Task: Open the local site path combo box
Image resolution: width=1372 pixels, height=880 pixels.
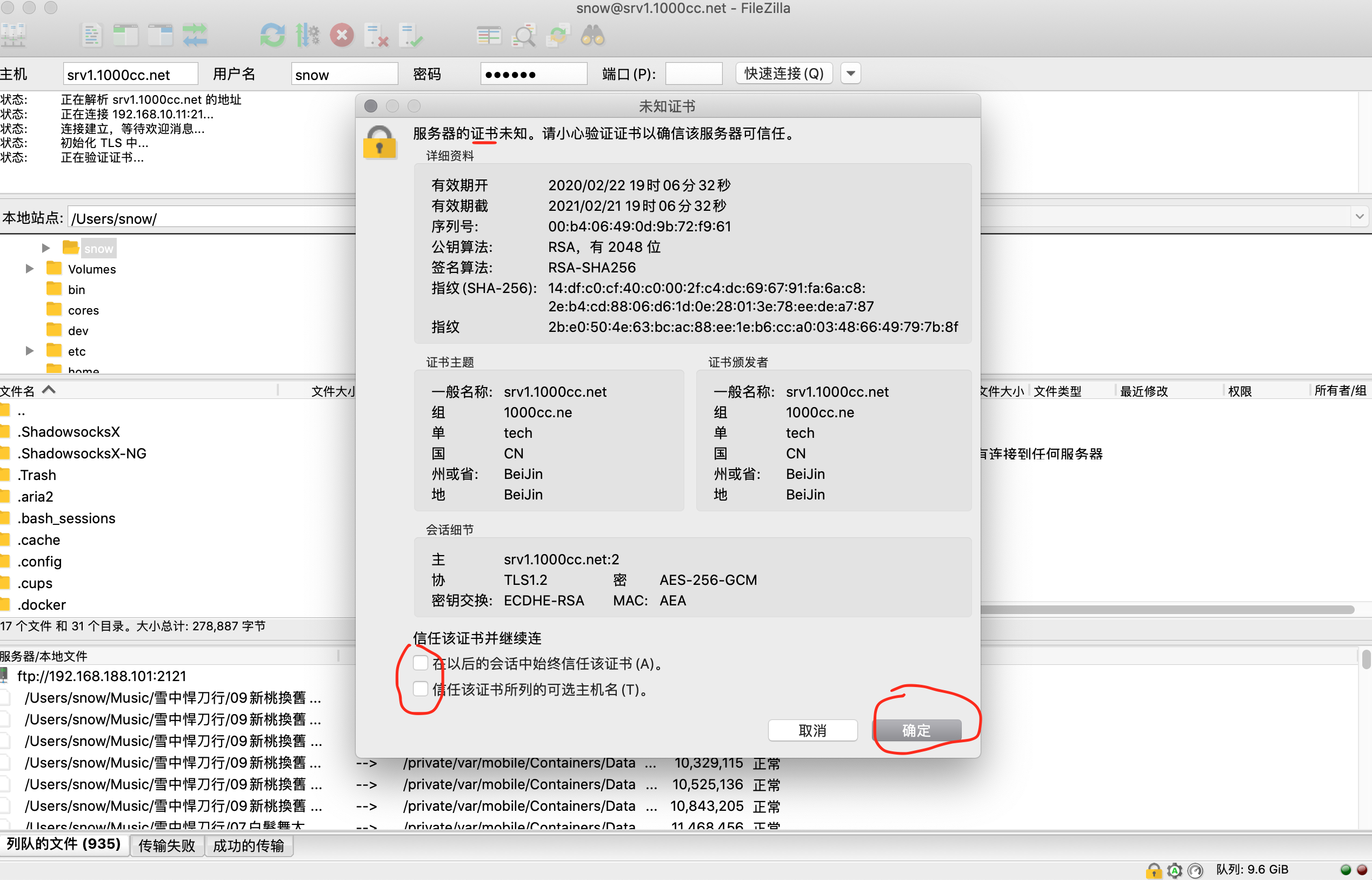Action: click(x=211, y=218)
